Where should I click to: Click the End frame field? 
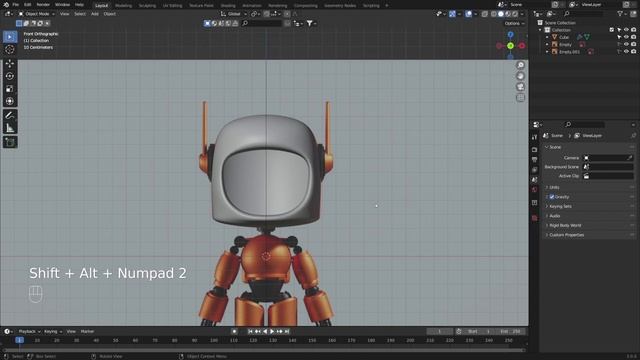click(511, 331)
